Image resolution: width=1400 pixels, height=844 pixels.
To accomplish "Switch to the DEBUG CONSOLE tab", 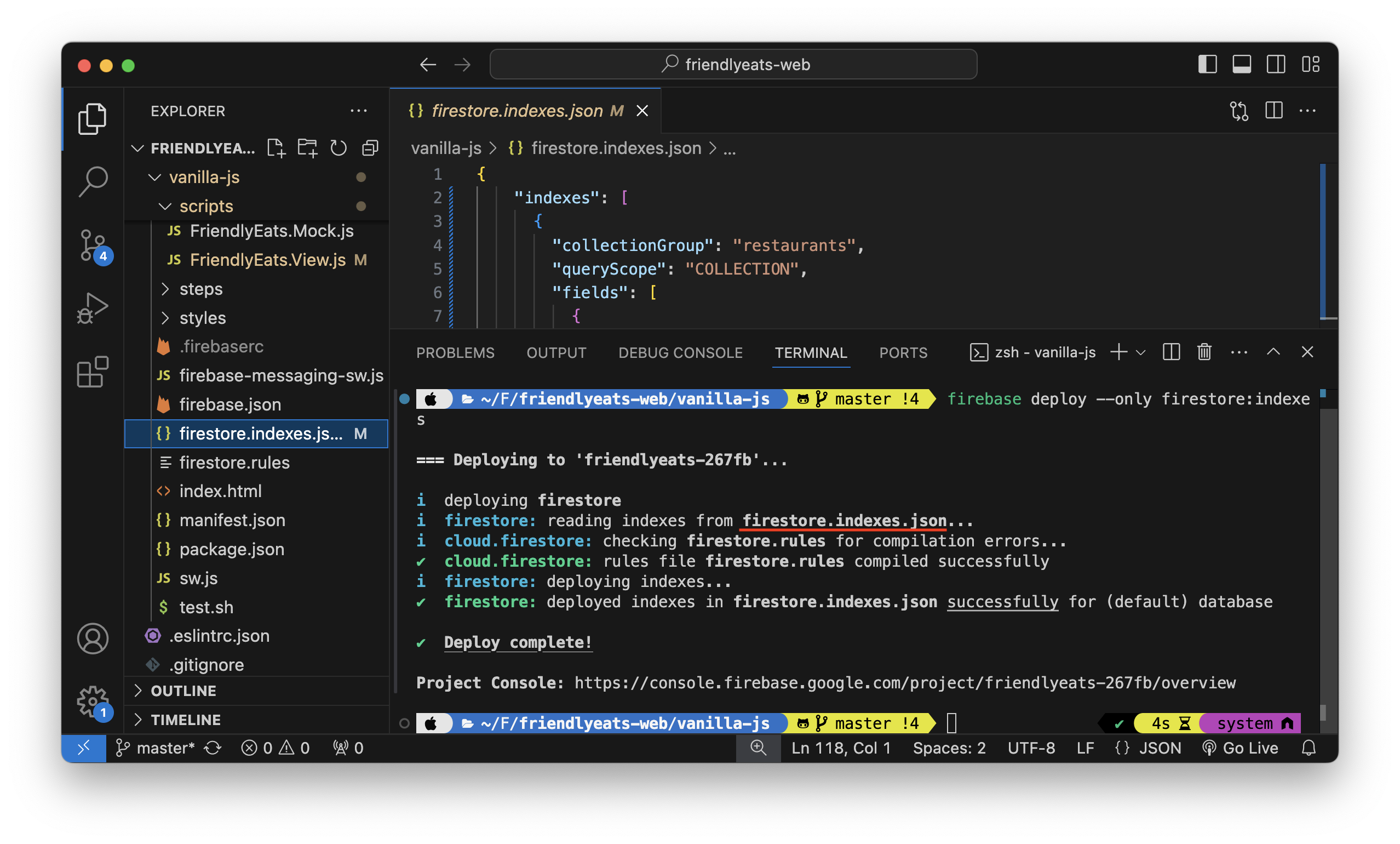I will pyautogui.click(x=680, y=353).
